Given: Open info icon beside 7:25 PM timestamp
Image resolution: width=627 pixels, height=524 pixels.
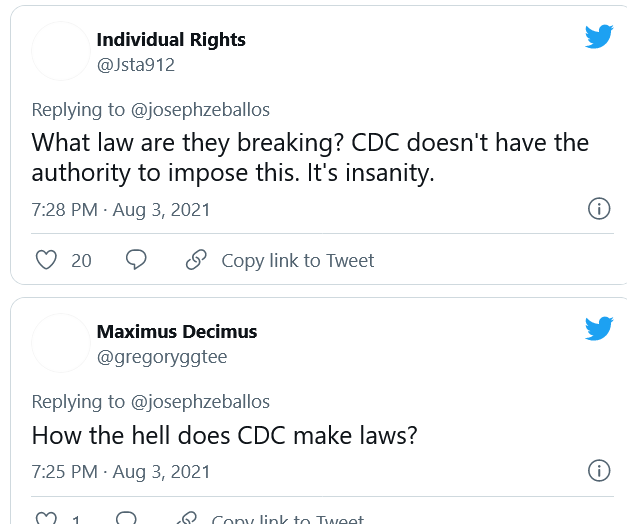Looking at the screenshot, I should (x=599, y=470).
